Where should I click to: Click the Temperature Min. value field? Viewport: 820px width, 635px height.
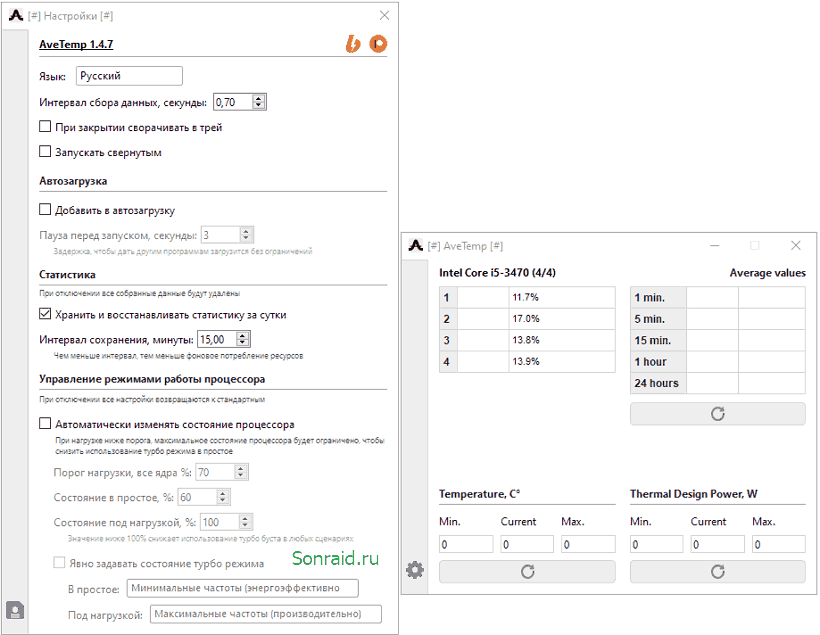pyautogui.click(x=466, y=544)
